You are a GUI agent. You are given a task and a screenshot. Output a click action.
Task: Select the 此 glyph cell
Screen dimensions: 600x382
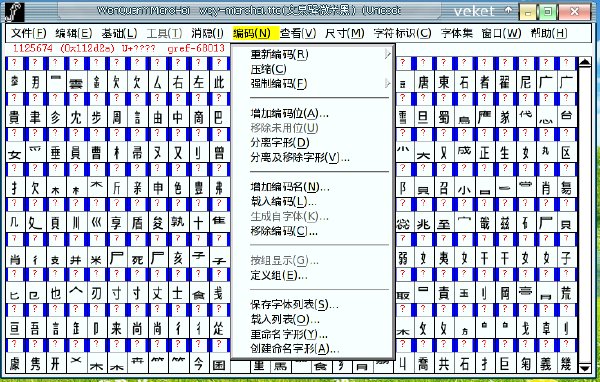coord(219,82)
